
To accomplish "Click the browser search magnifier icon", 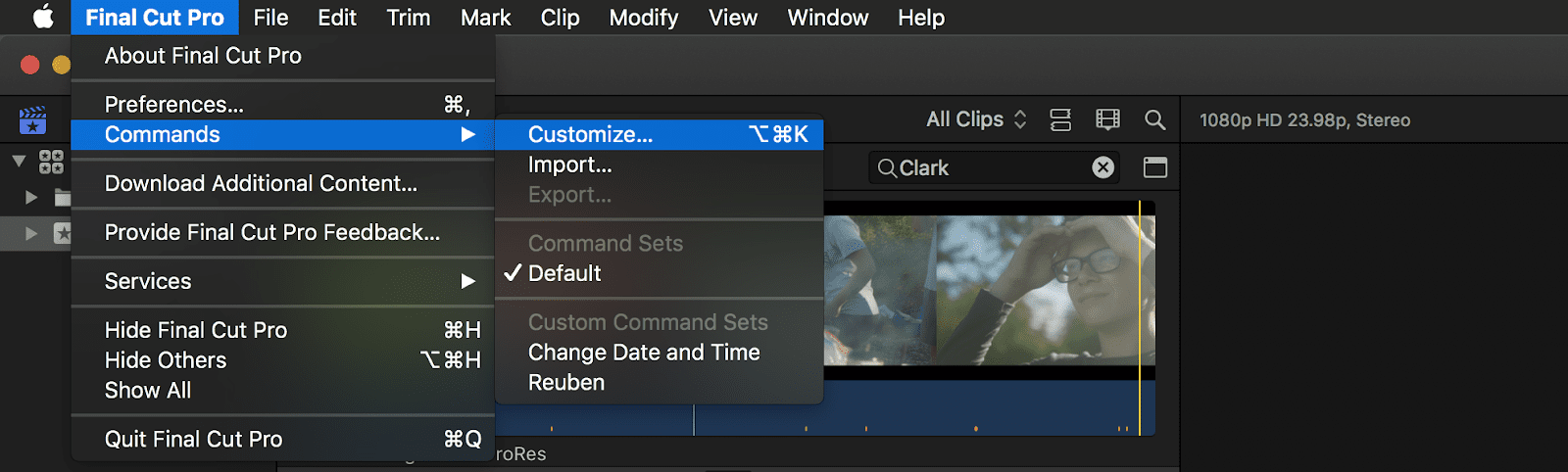I will click(1155, 119).
